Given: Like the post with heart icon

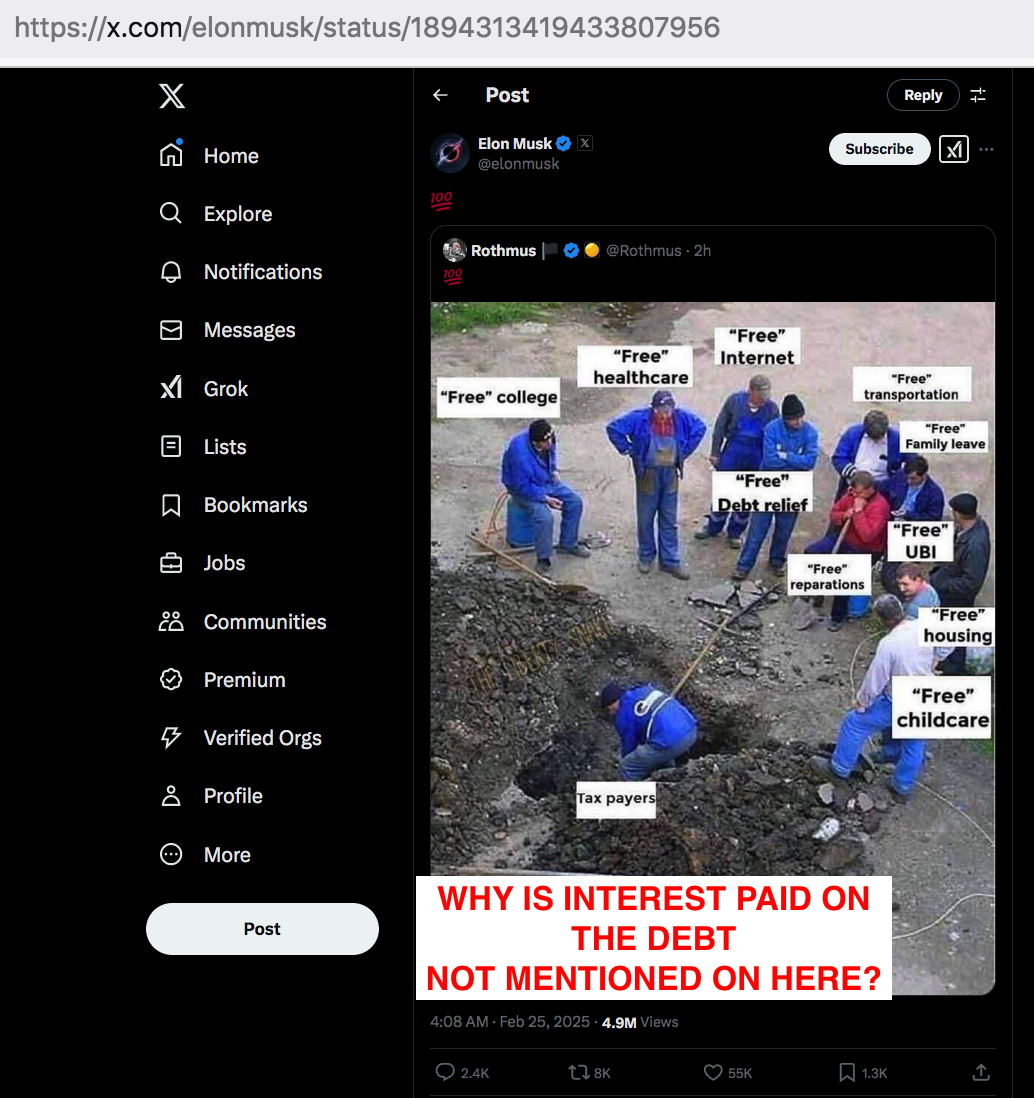Looking at the screenshot, I should [713, 1072].
